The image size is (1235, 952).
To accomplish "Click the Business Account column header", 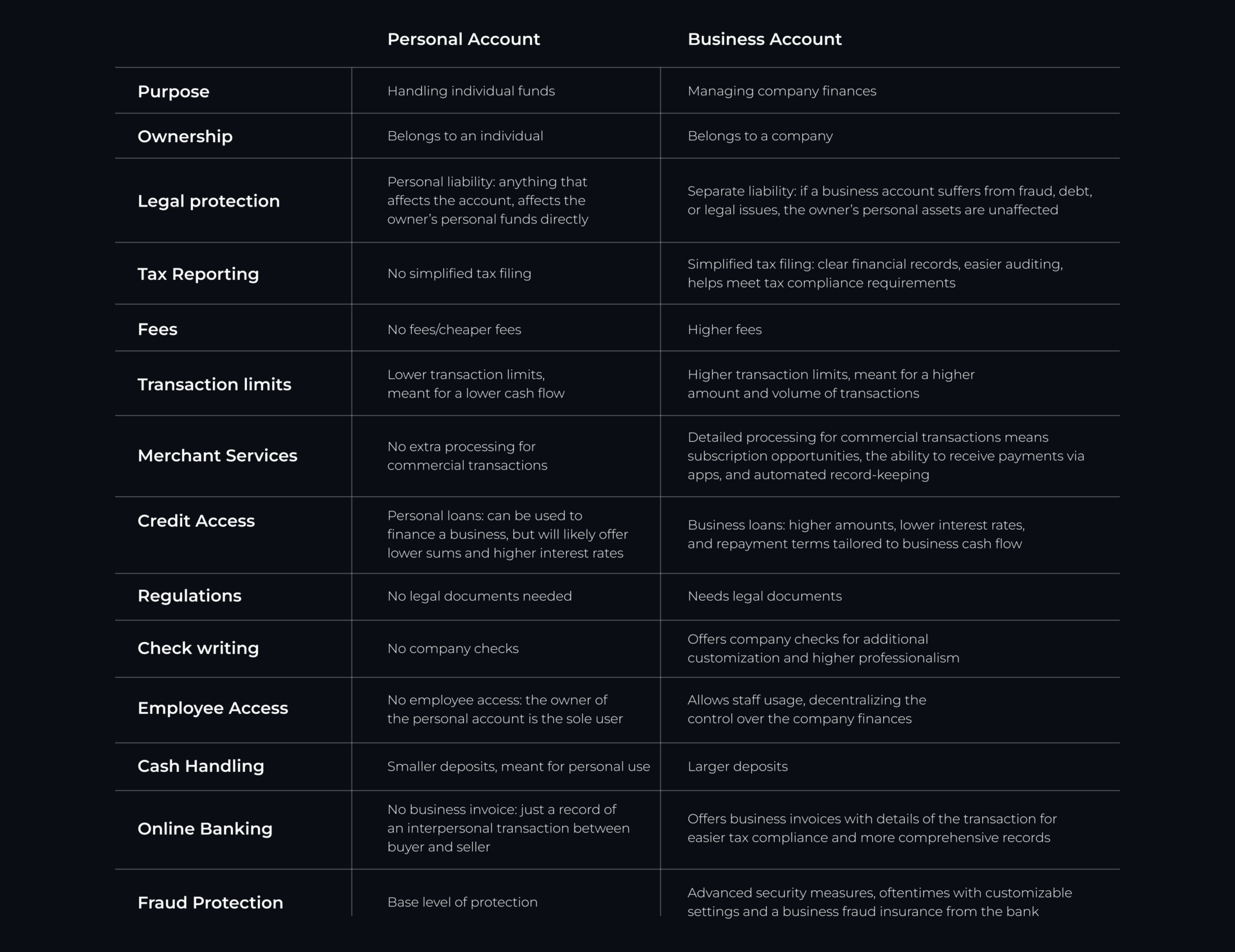I will (764, 39).
